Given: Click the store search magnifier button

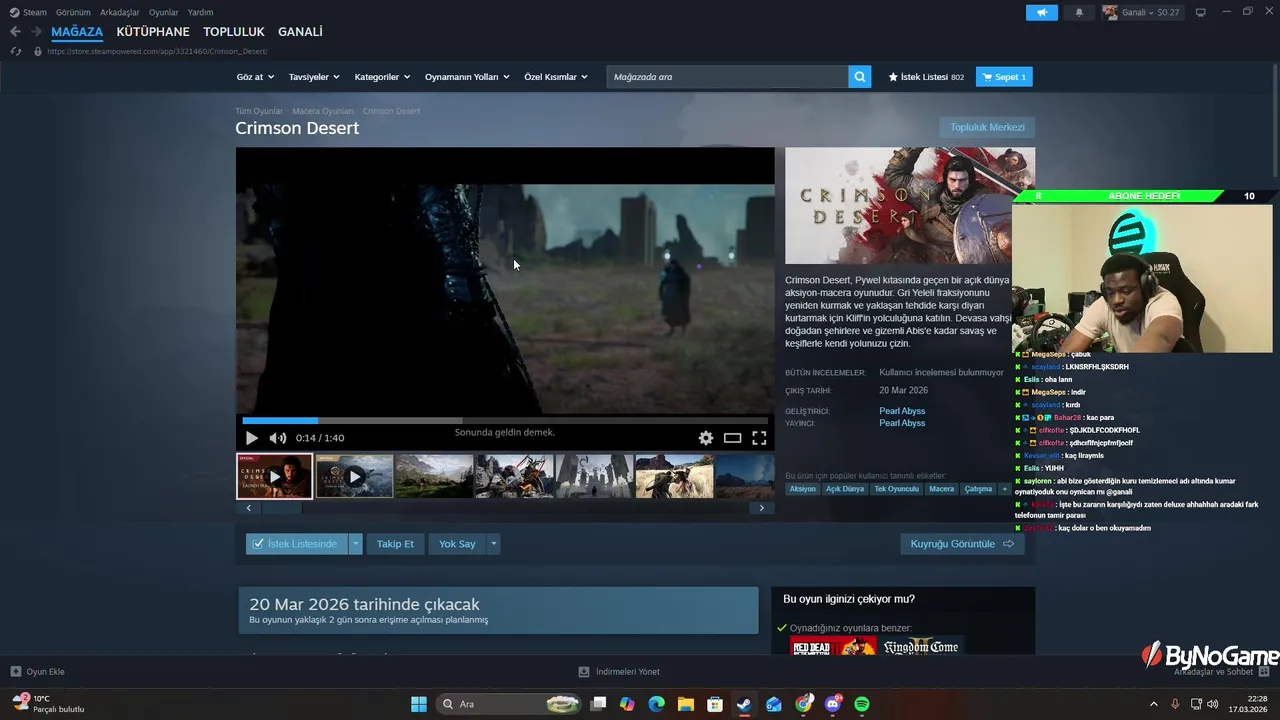Looking at the screenshot, I should (859, 77).
